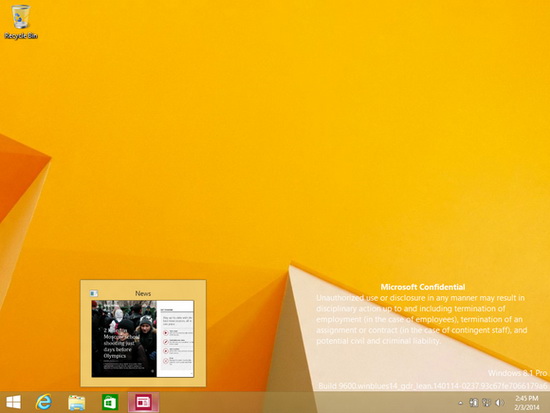Image resolution: width=550 pixels, height=413 pixels.
Task: Click the small News icon in preview header
Action: click(x=94, y=293)
